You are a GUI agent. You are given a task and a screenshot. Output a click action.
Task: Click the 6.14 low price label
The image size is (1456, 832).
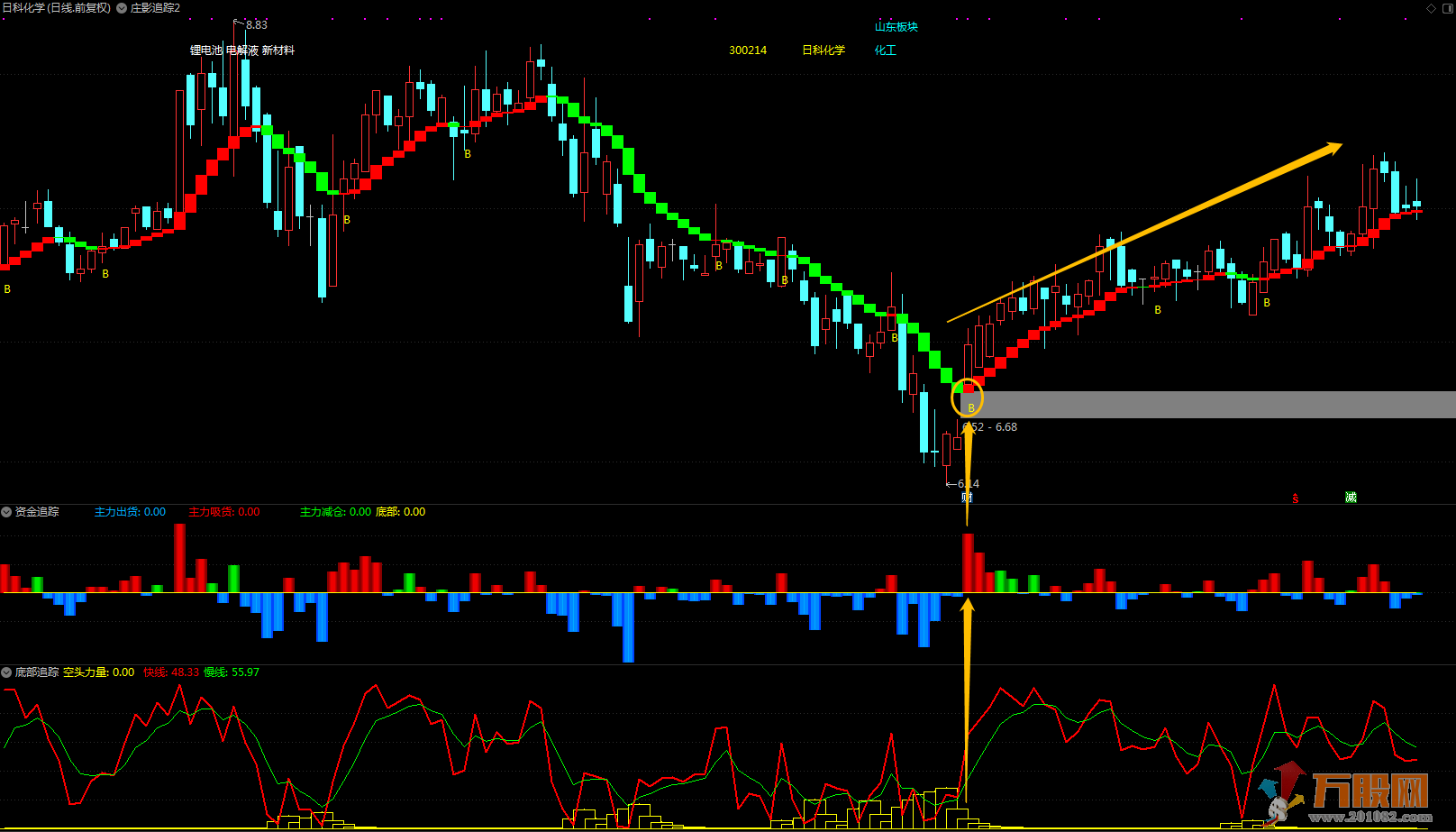(969, 484)
